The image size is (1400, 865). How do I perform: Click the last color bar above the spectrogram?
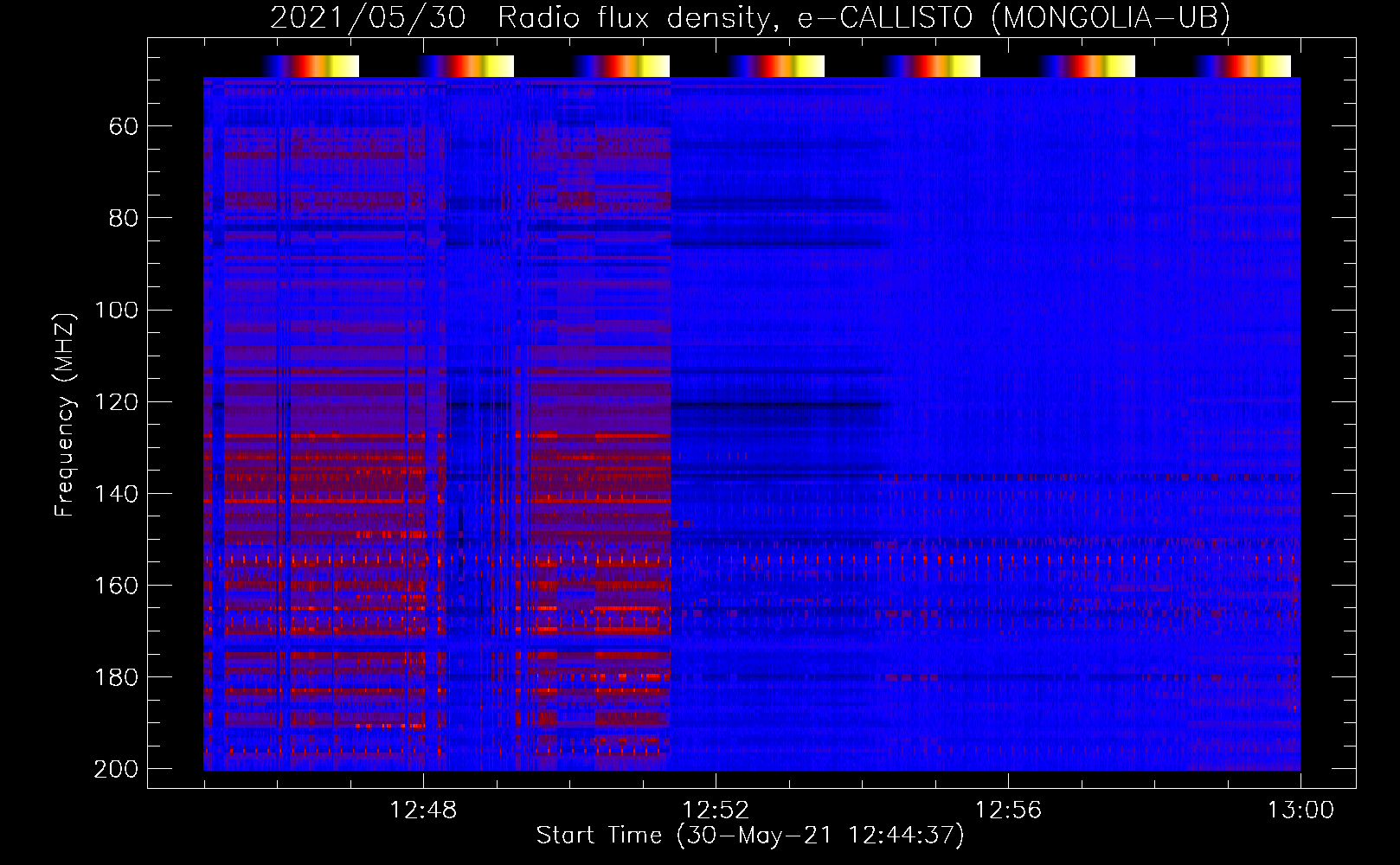pos(1243,66)
